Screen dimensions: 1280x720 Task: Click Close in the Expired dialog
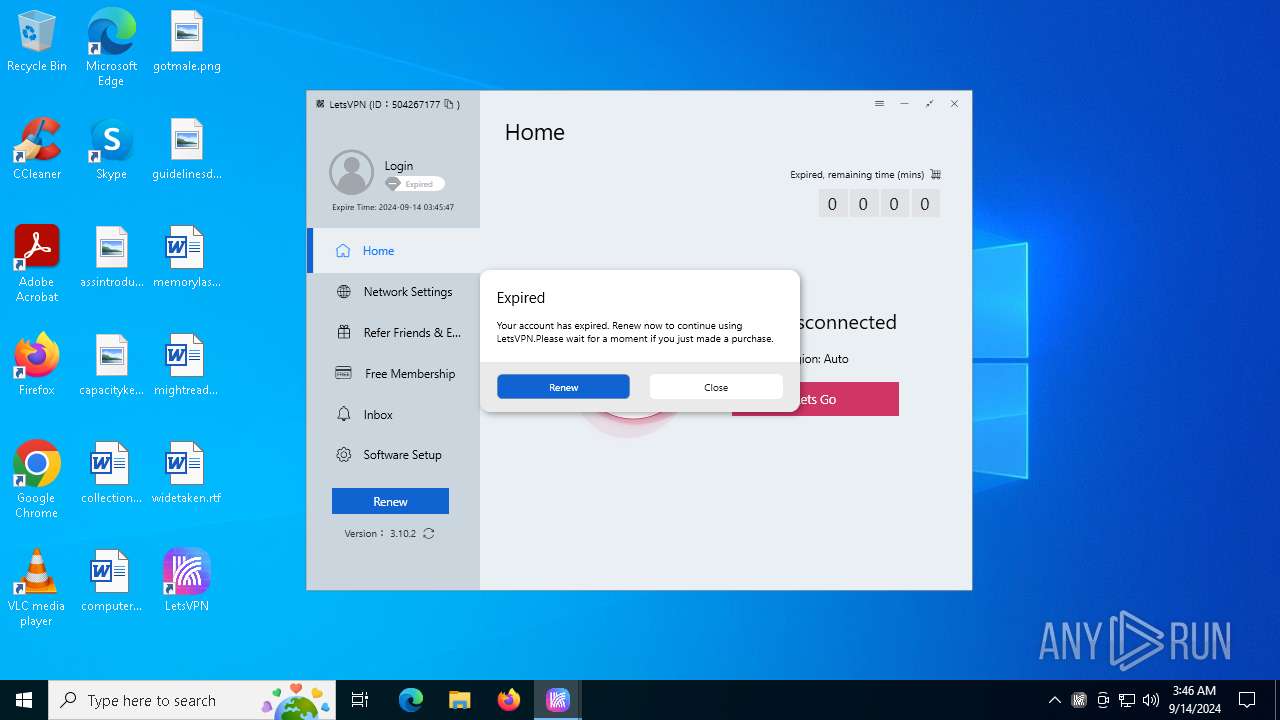click(716, 387)
